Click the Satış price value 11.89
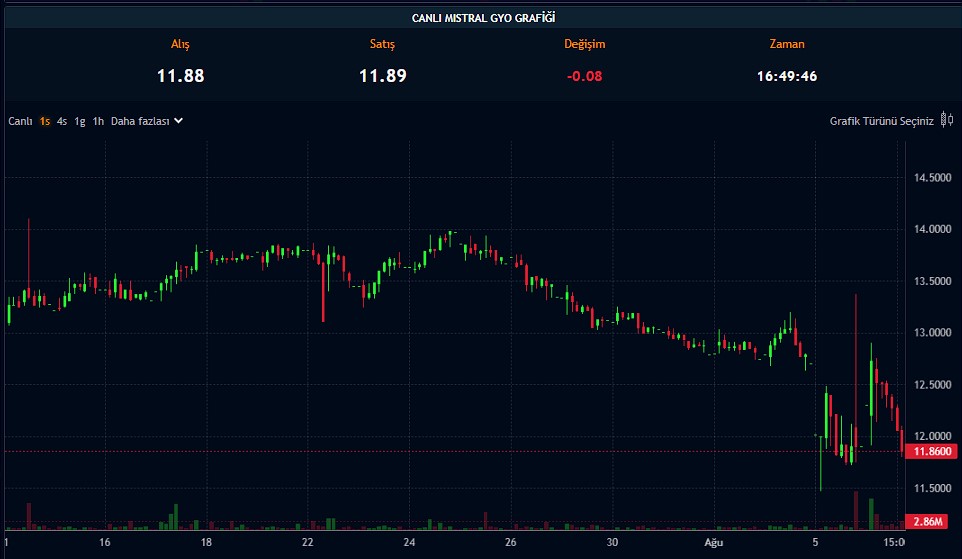 383,76
